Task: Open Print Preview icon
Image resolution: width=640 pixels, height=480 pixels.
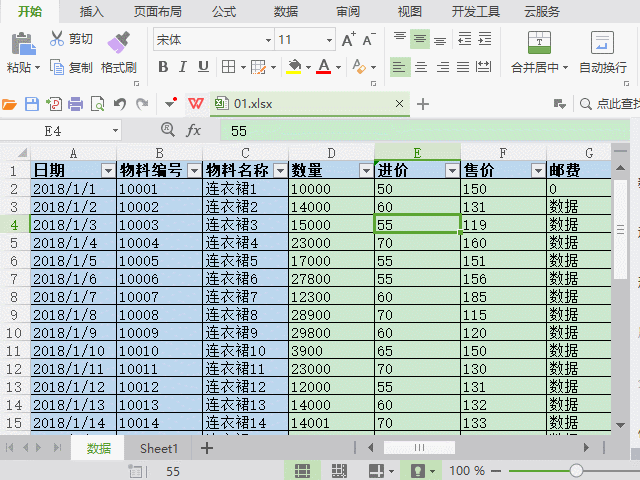Action: pos(98,104)
